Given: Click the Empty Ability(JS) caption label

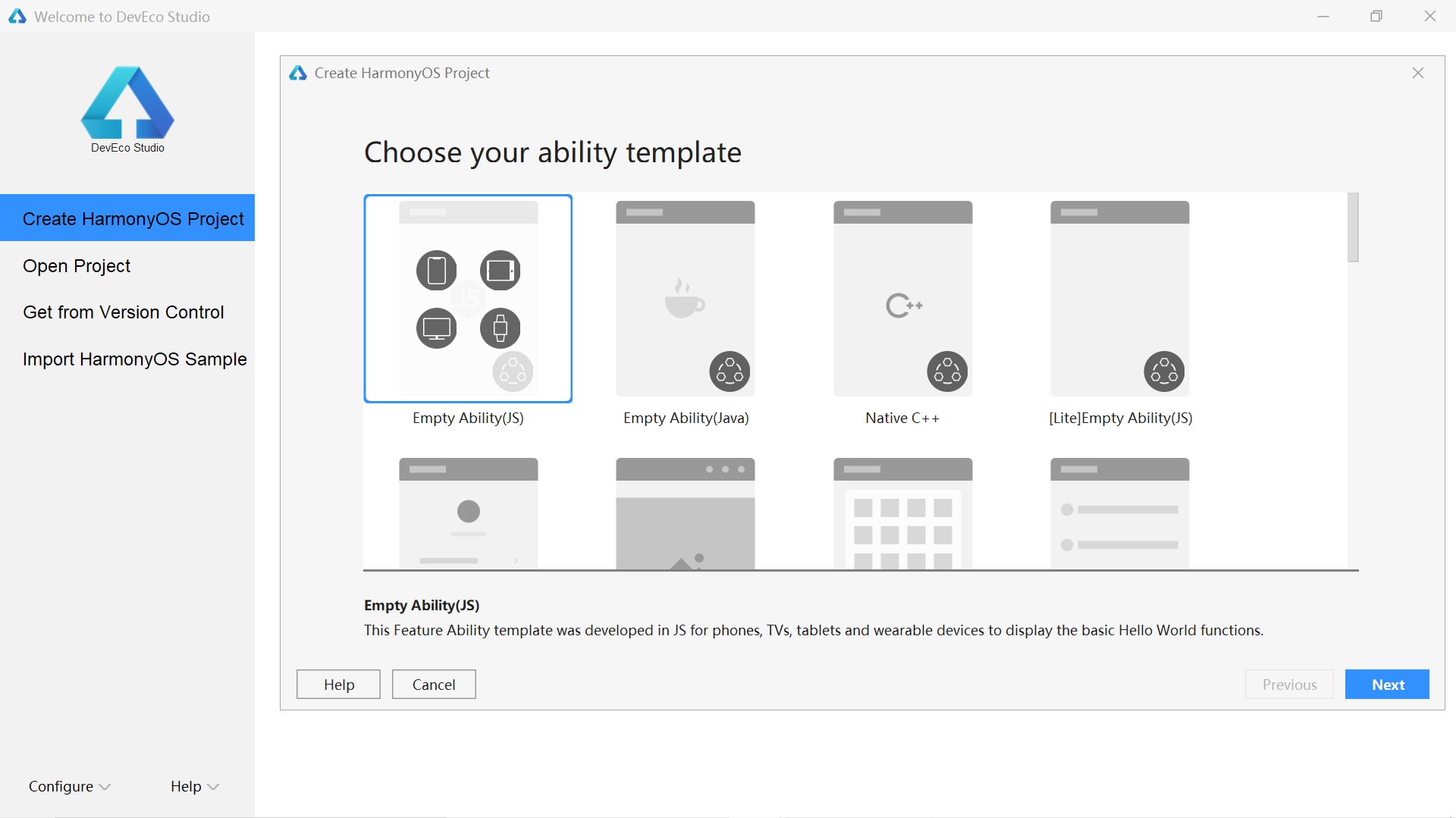Looking at the screenshot, I should coord(468,418).
